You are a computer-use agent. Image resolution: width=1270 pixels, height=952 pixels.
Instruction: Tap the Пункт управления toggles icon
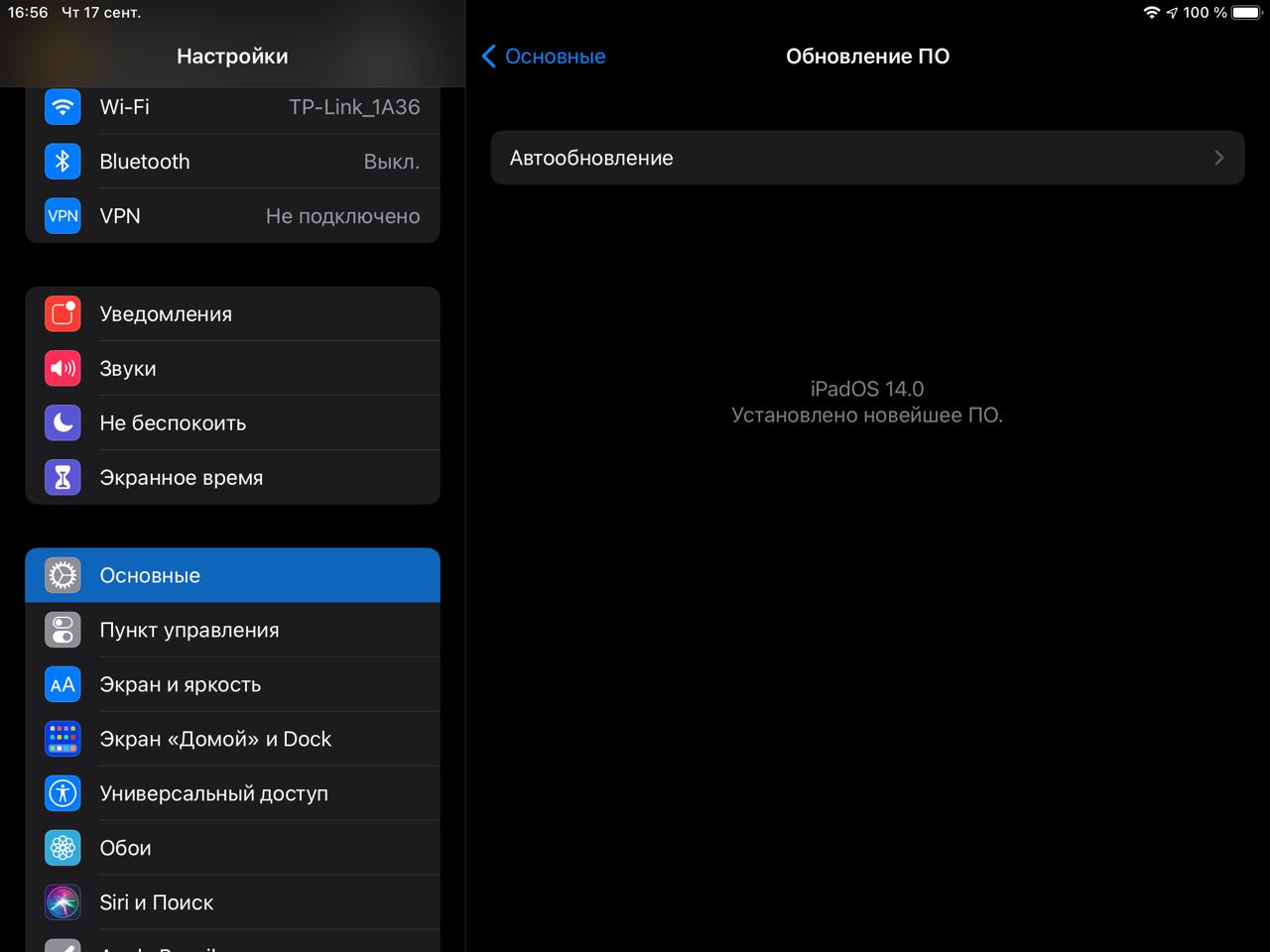tap(63, 630)
